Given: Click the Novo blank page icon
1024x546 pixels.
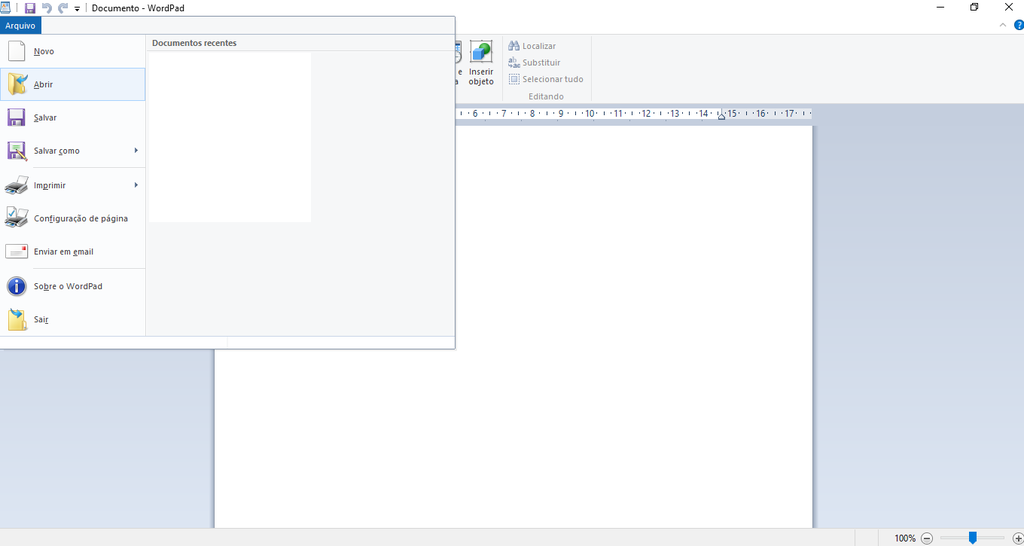Looking at the screenshot, I should pyautogui.click(x=16, y=51).
